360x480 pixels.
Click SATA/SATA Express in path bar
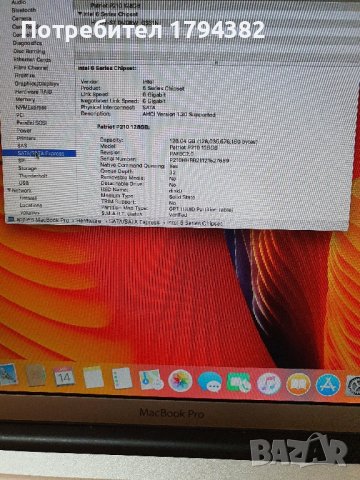coord(134,222)
